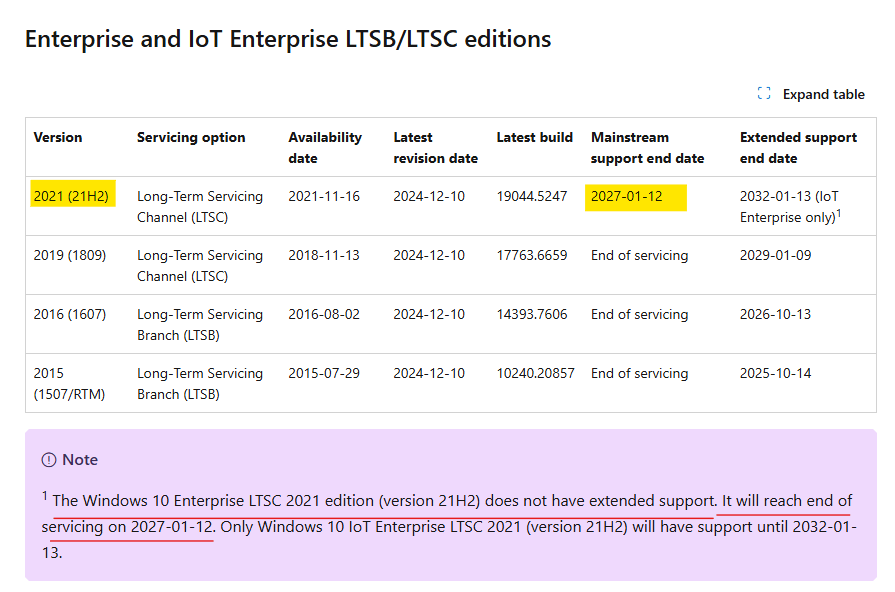Screen dimensions: 895x592
Task: Click the 2016 (1607) version cell
Action: point(70,314)
